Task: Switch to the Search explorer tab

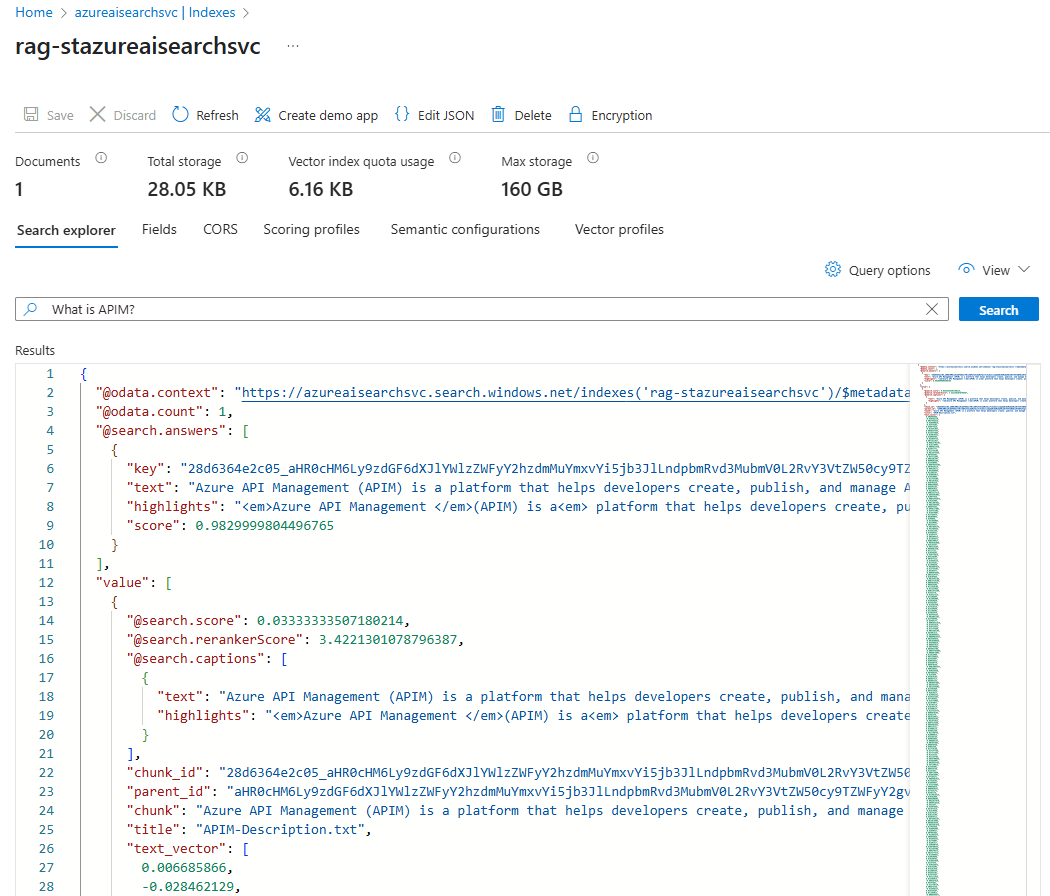Action: (66, 230)
